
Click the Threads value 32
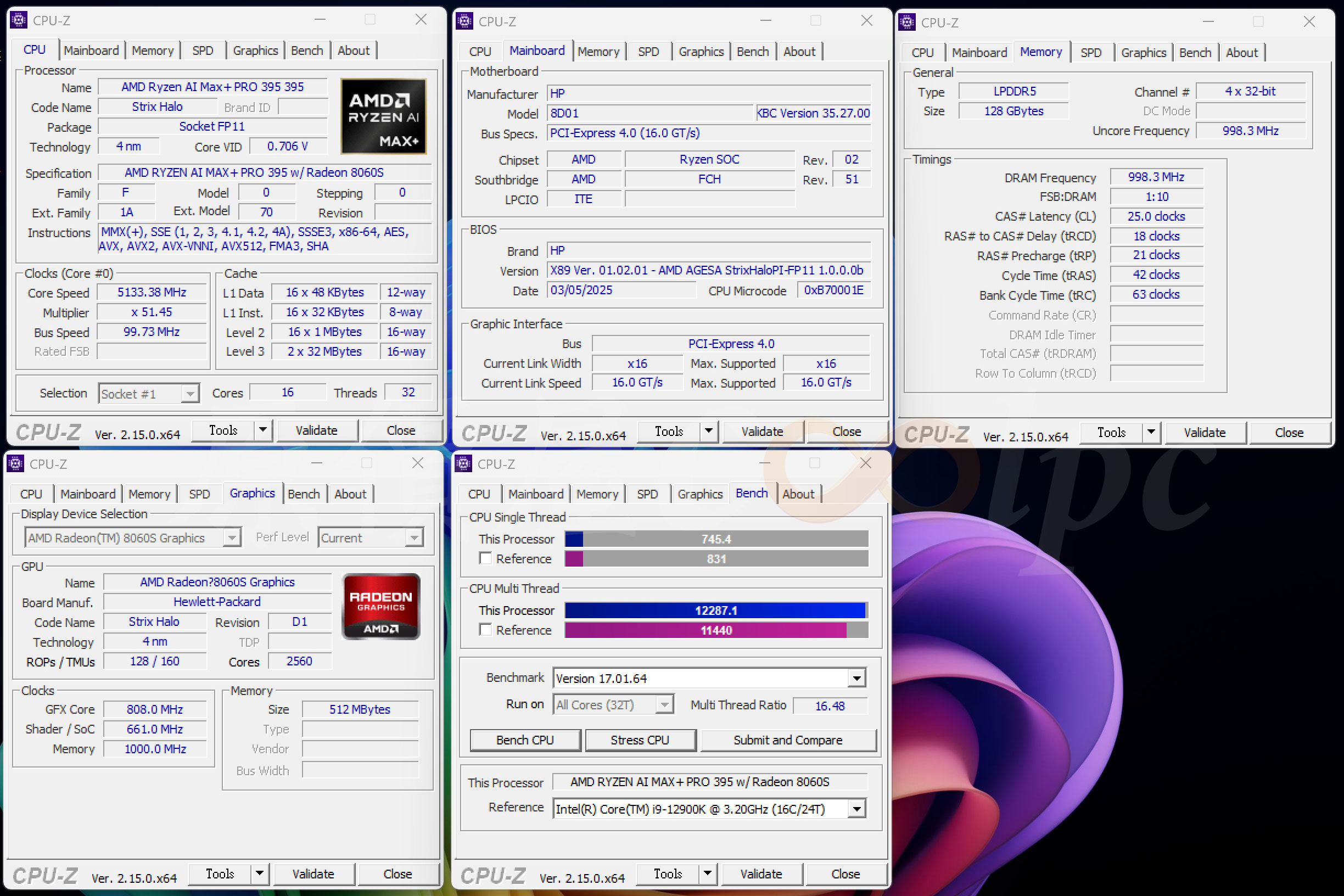point(408,392)
